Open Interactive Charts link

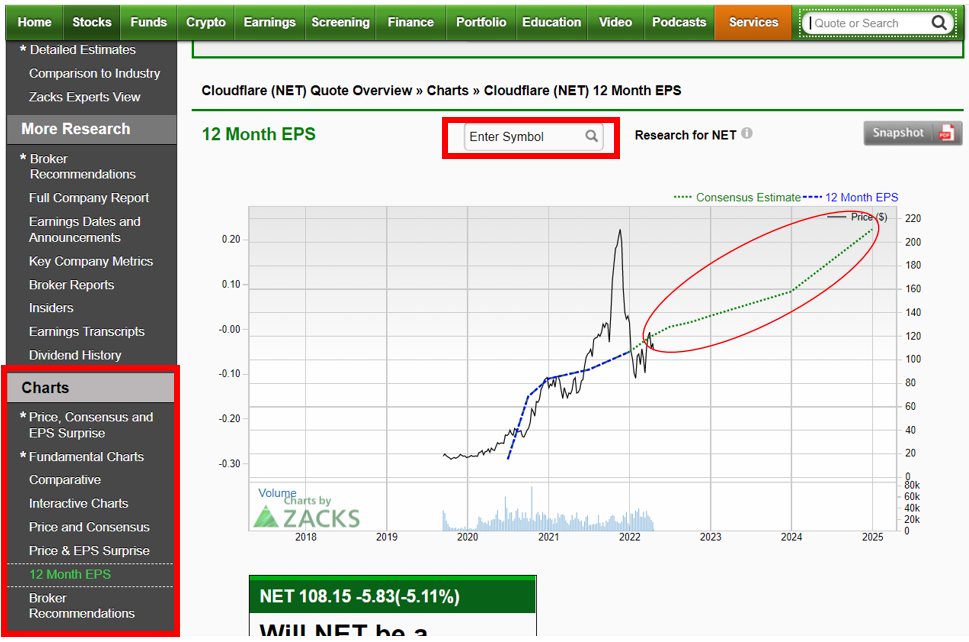pos(78,504)
